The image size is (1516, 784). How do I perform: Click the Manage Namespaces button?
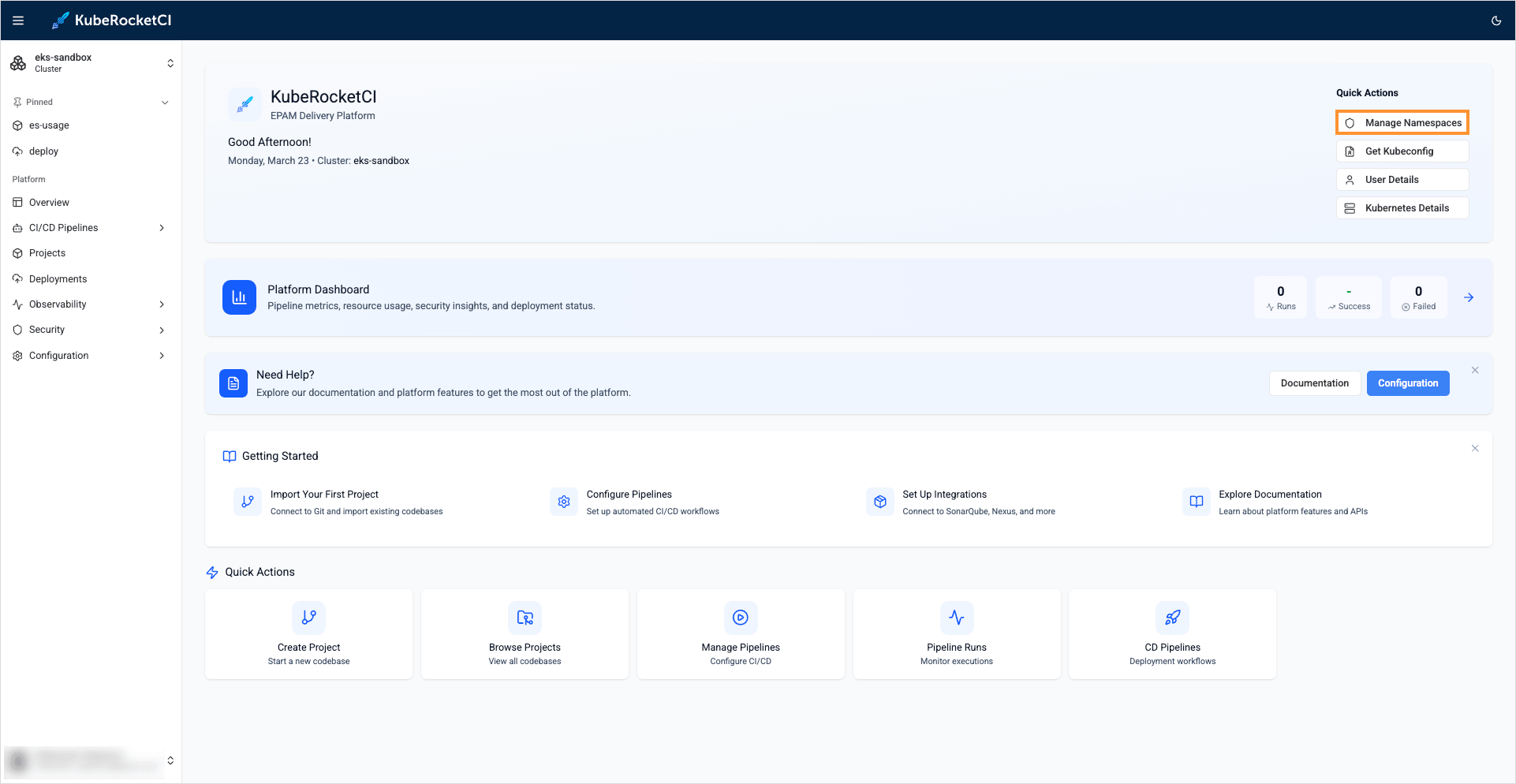pos(1402,123)
